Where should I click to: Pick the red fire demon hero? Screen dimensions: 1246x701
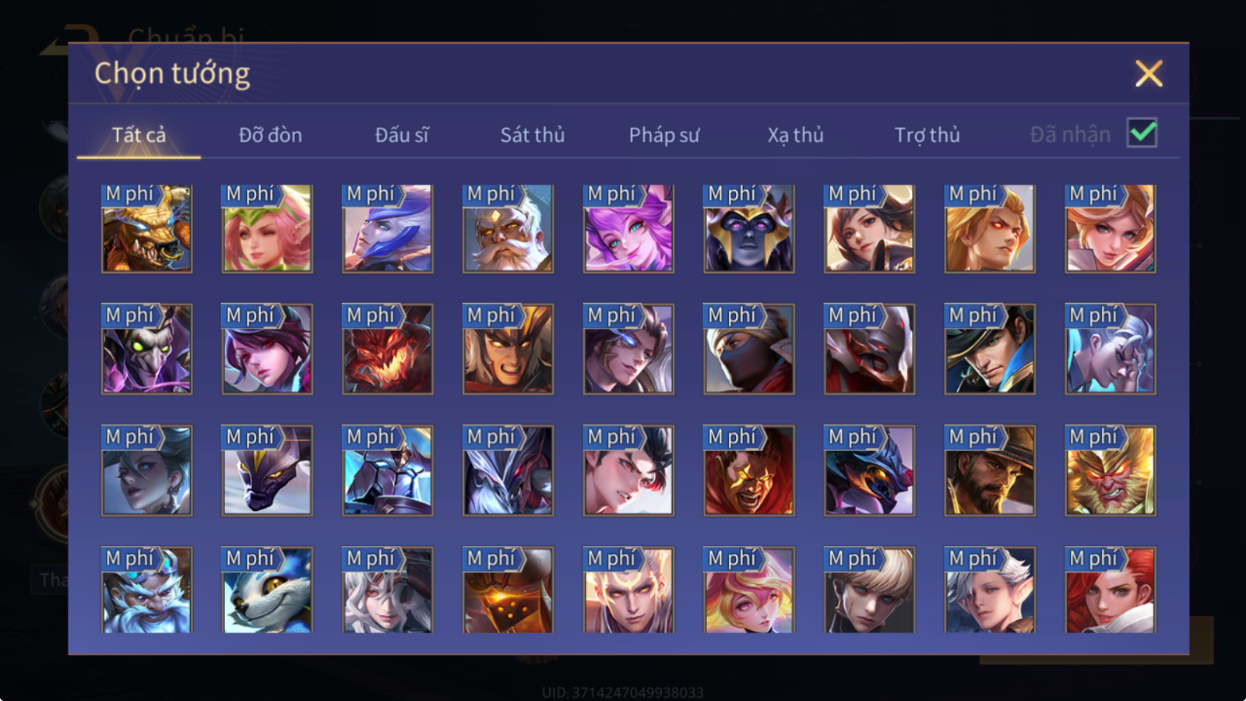388,349
